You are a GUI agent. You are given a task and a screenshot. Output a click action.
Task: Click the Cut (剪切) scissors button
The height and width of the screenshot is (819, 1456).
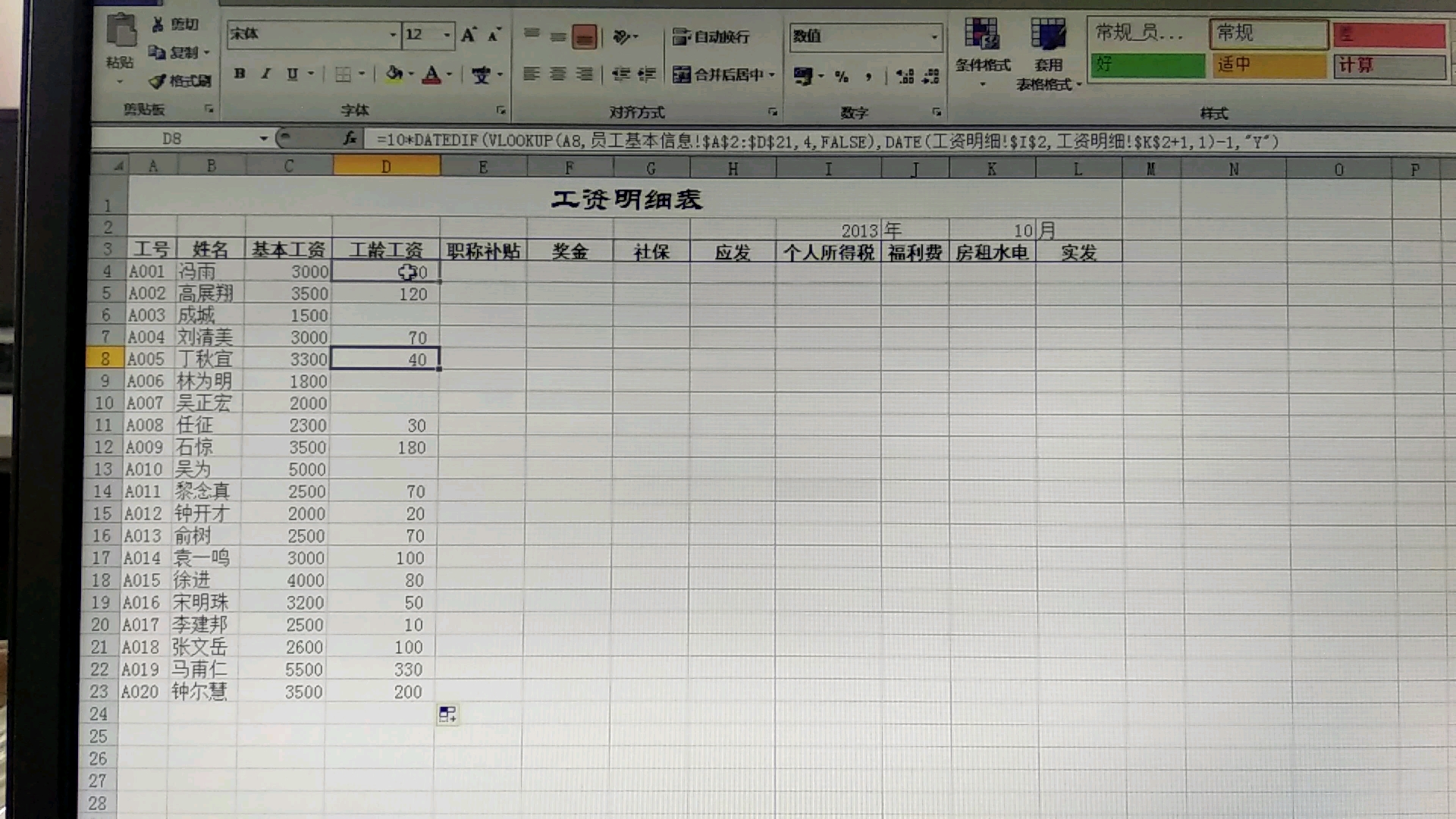175,24
